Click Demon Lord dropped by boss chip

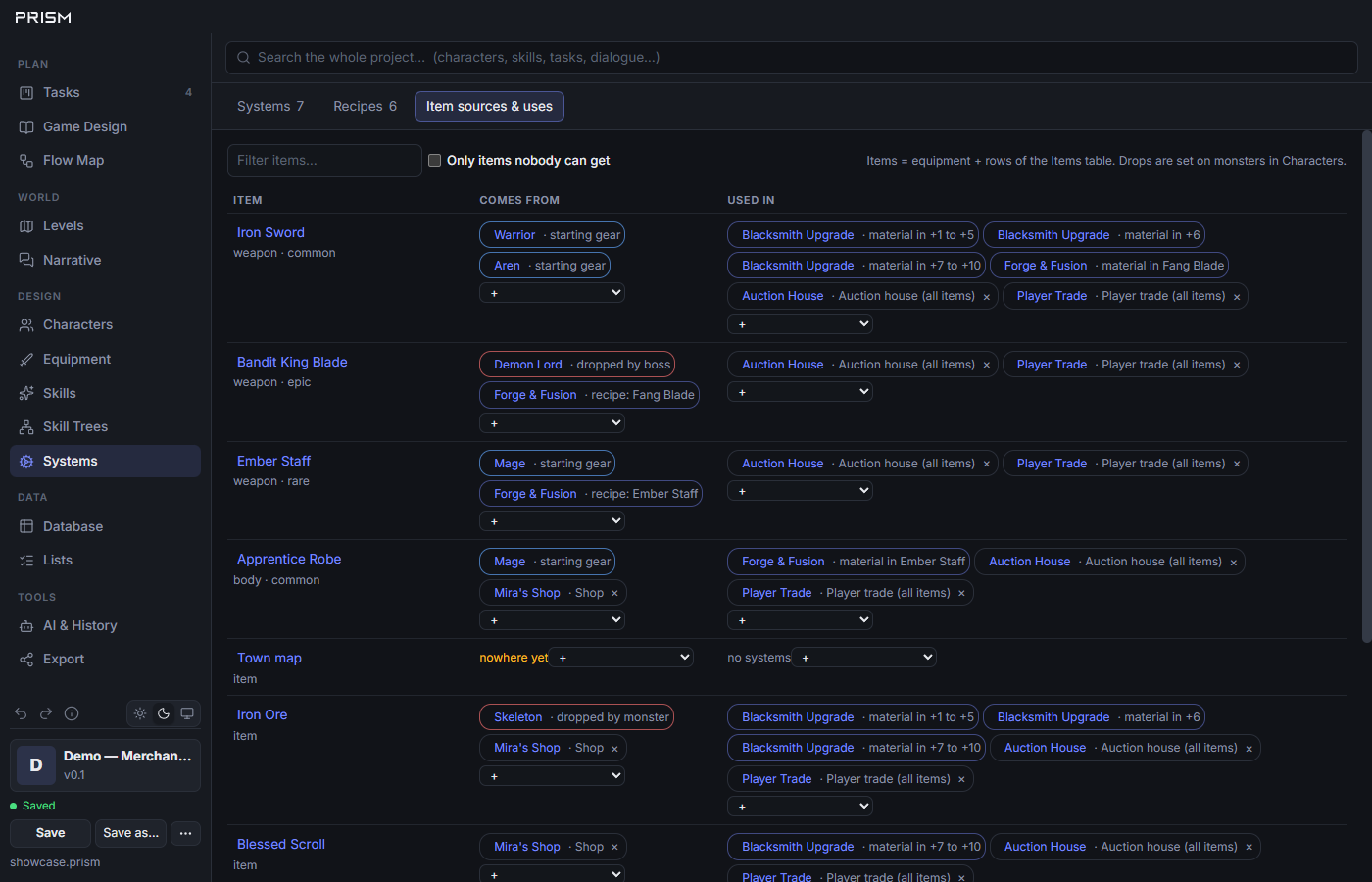pyautogui.click(x=577, y=365)
